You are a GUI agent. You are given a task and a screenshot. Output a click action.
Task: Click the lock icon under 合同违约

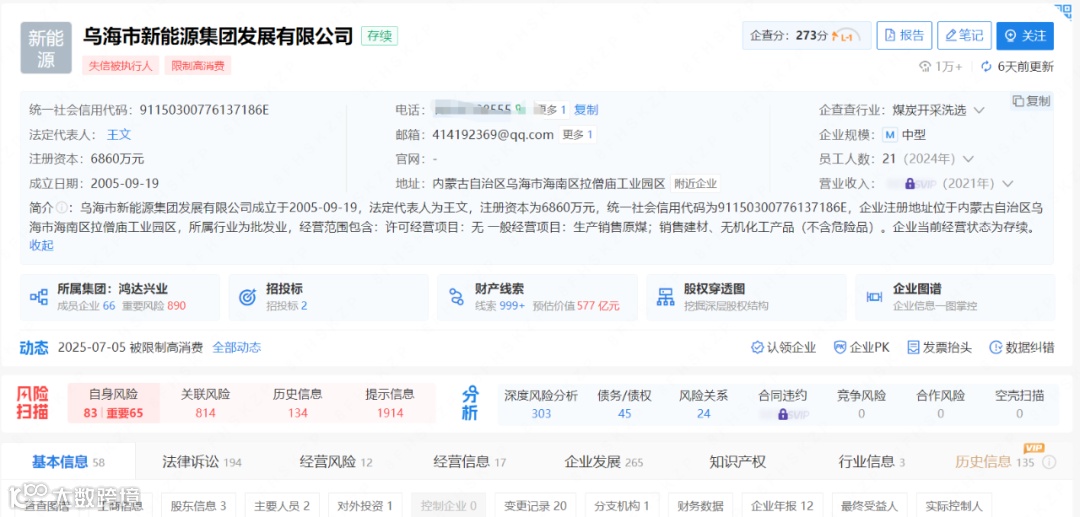tap(782, 414)
